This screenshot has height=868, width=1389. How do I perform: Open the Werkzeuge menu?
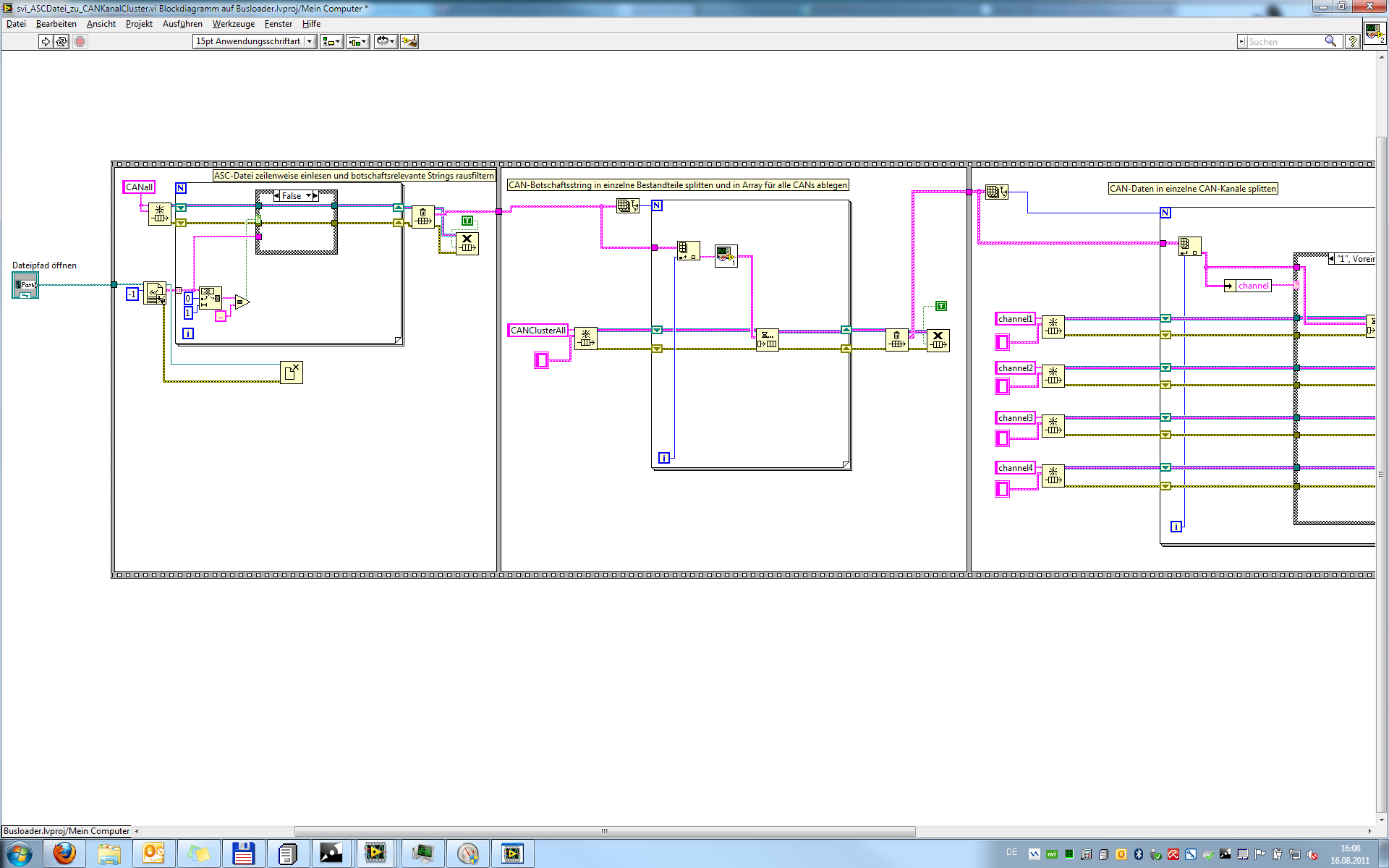(233, 24)
